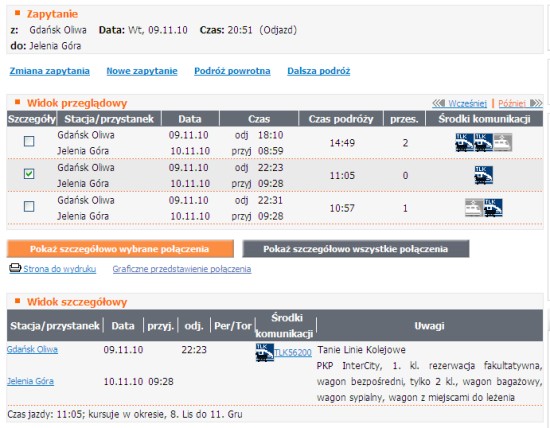The image size is (550, 428).
Task: Open Jelenia Góra station link in detailed view
Action: coord(31,381)
